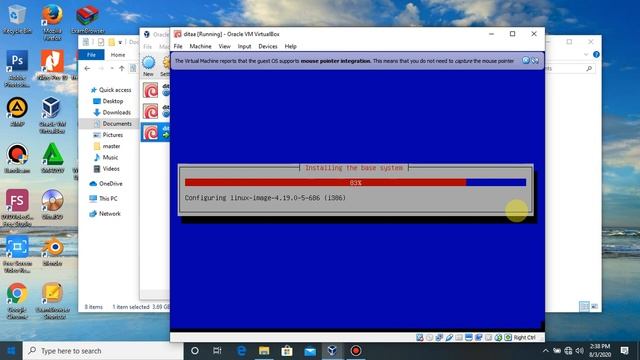The height and width of the screenshot is (360, 640).
Task: Select the master folder in navigation pane
Action: click(107, 146)
